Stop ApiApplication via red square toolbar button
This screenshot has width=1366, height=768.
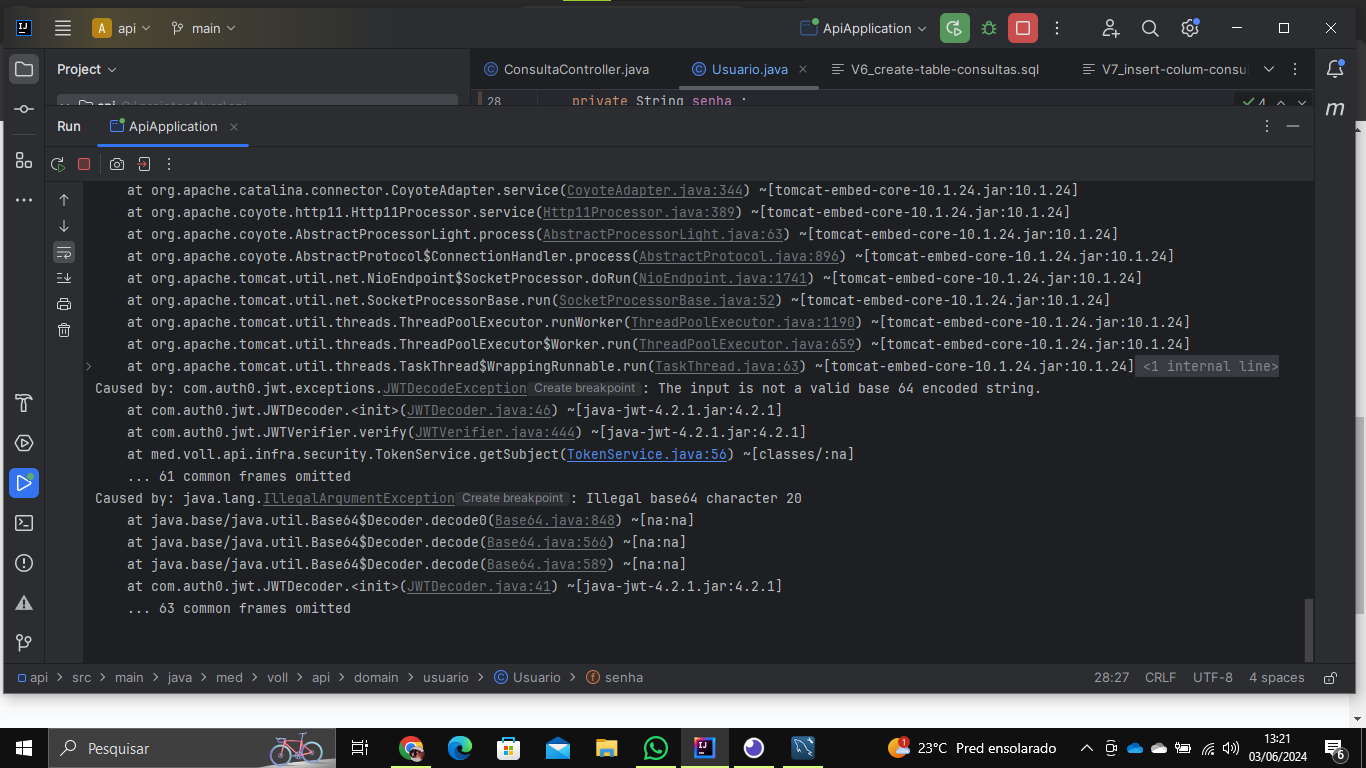pos(1023,28)
